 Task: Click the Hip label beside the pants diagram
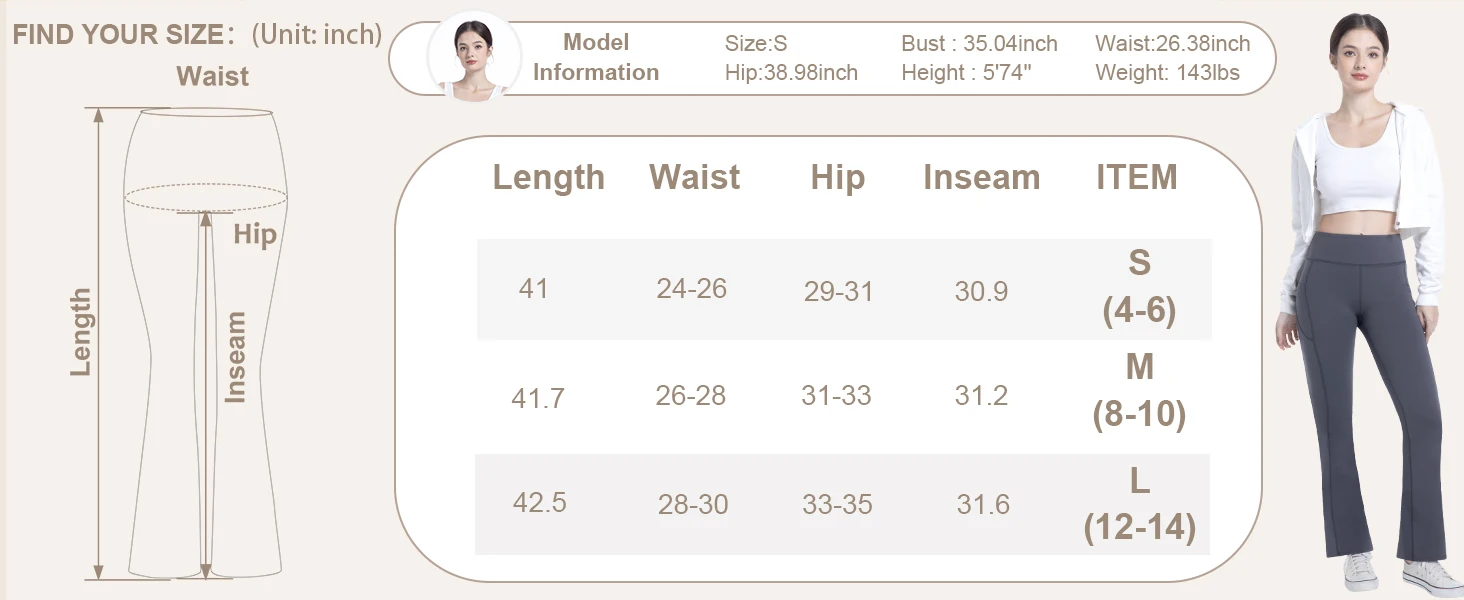pos(254,235)
